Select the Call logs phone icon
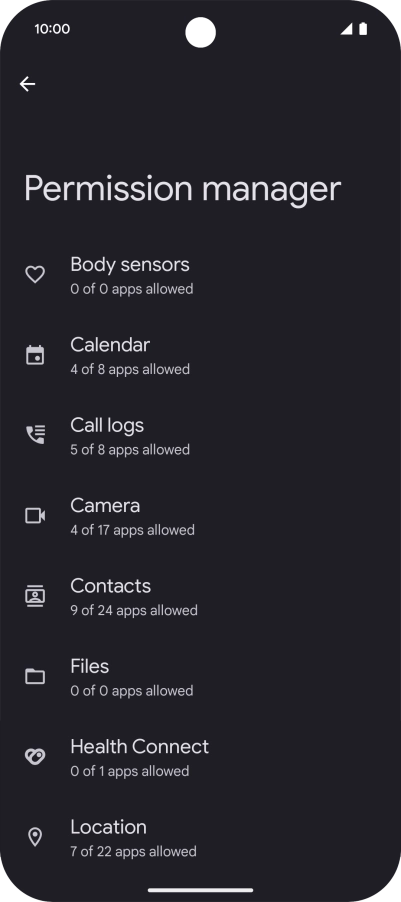 tap(35, 435)
